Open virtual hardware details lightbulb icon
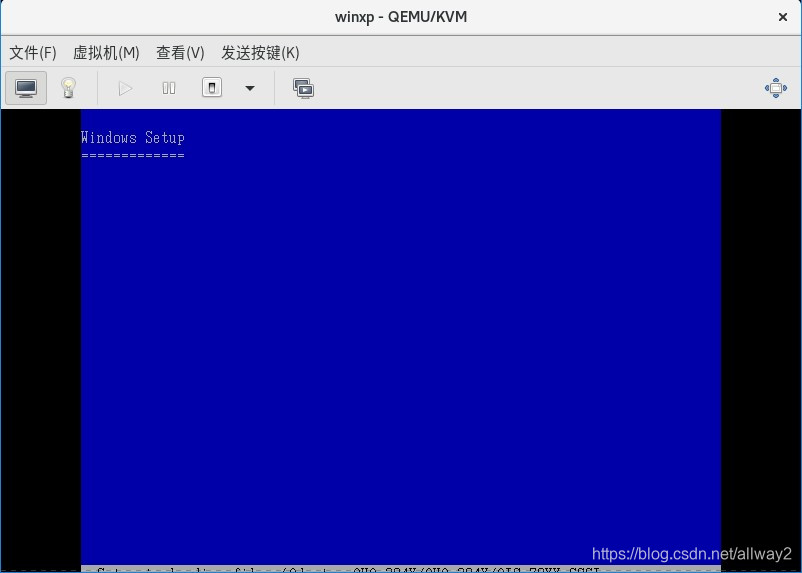802x573 pixels. tap(69, 88)
